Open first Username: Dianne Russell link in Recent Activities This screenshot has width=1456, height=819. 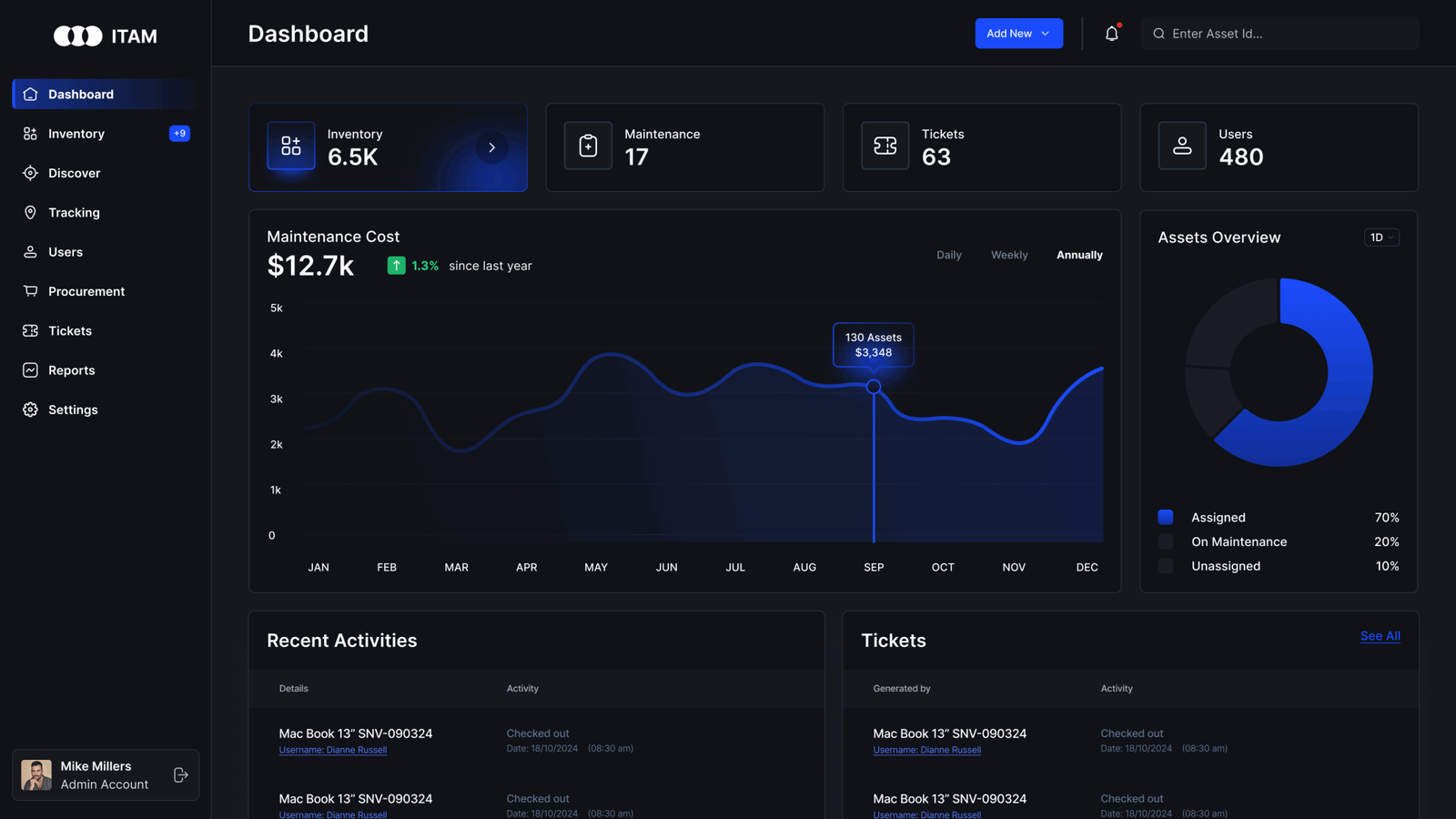tap(333, 750)
